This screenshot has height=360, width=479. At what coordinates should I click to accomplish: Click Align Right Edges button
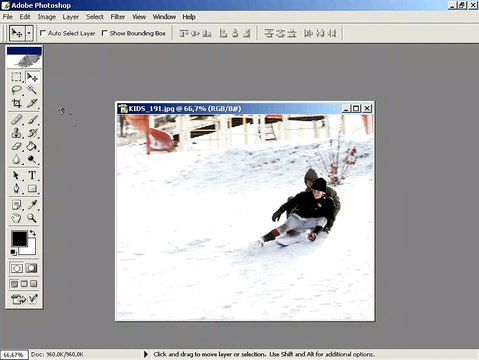[x=247, y=33]
